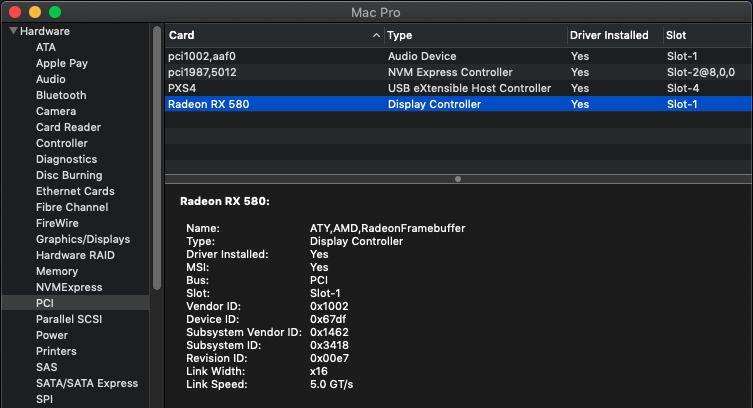753x408 pixels.
Task: Select SATA/SATA Express in sidebar
Action: 87,383
